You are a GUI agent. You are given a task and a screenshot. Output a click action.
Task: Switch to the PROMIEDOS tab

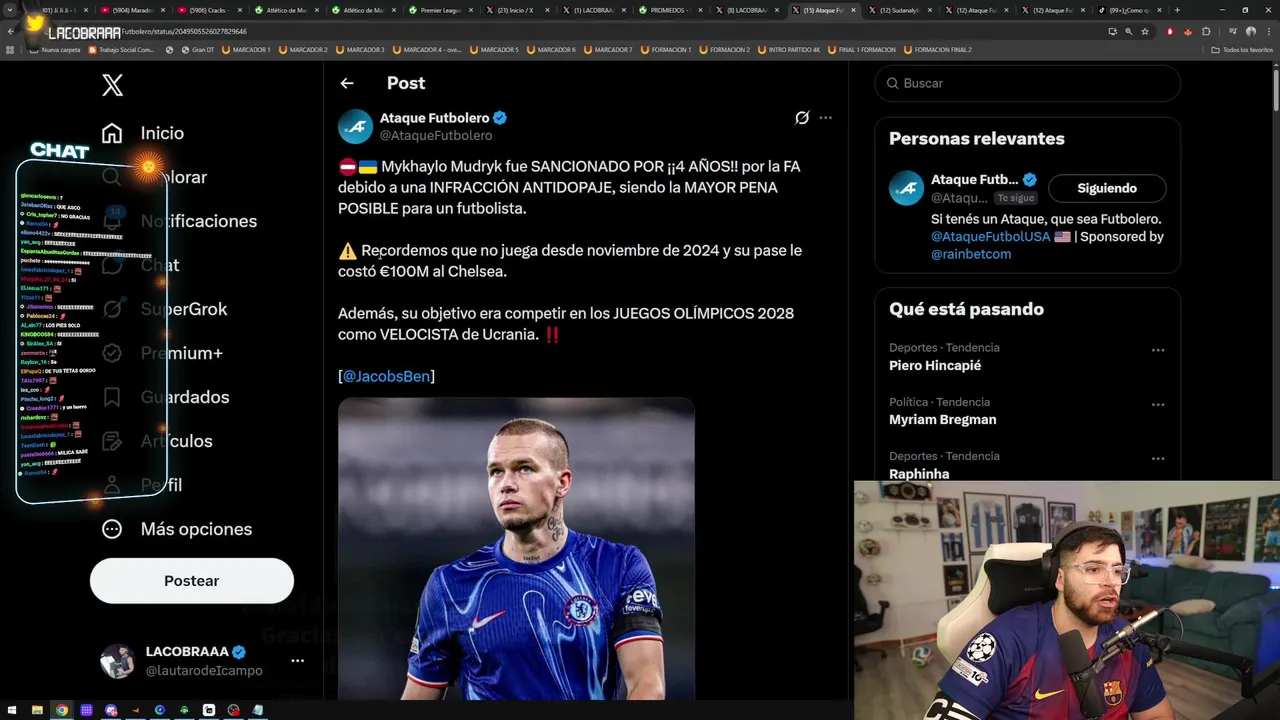(670, 10)
